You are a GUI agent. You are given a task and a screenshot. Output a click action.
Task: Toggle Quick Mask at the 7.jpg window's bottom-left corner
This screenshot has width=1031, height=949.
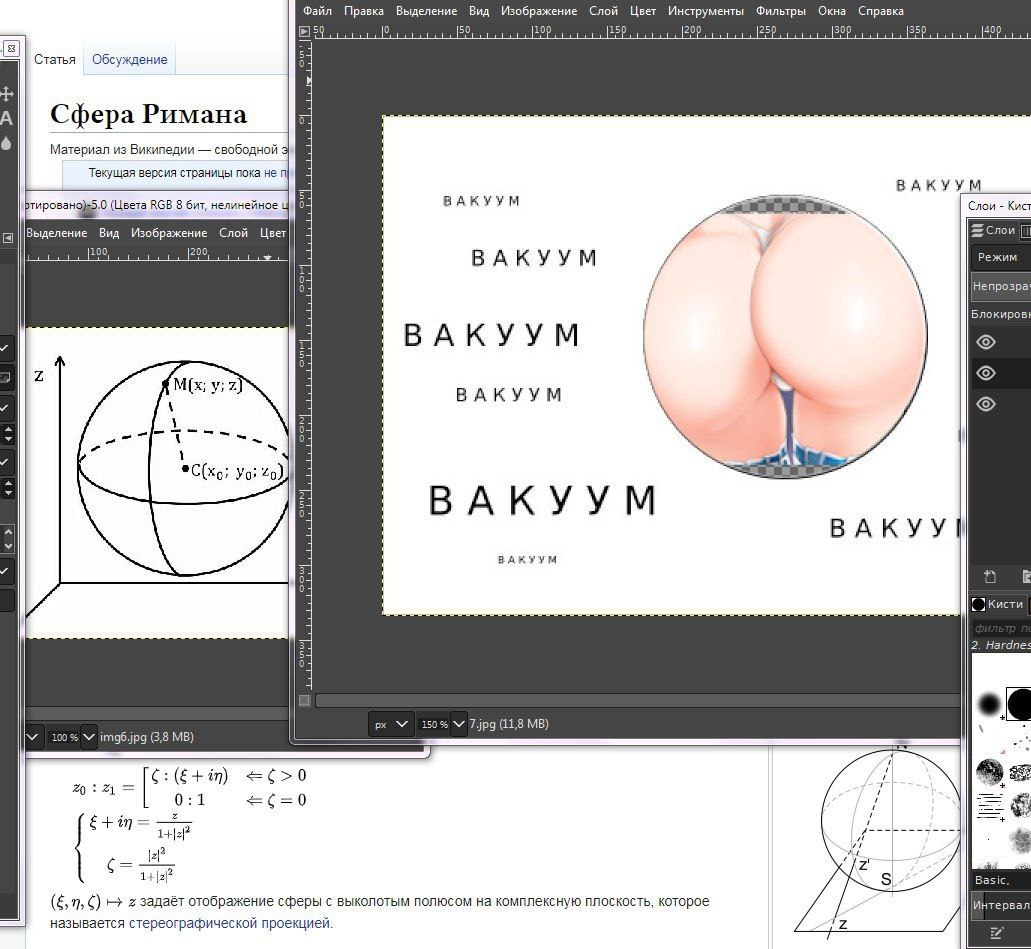tap(307, 701)
